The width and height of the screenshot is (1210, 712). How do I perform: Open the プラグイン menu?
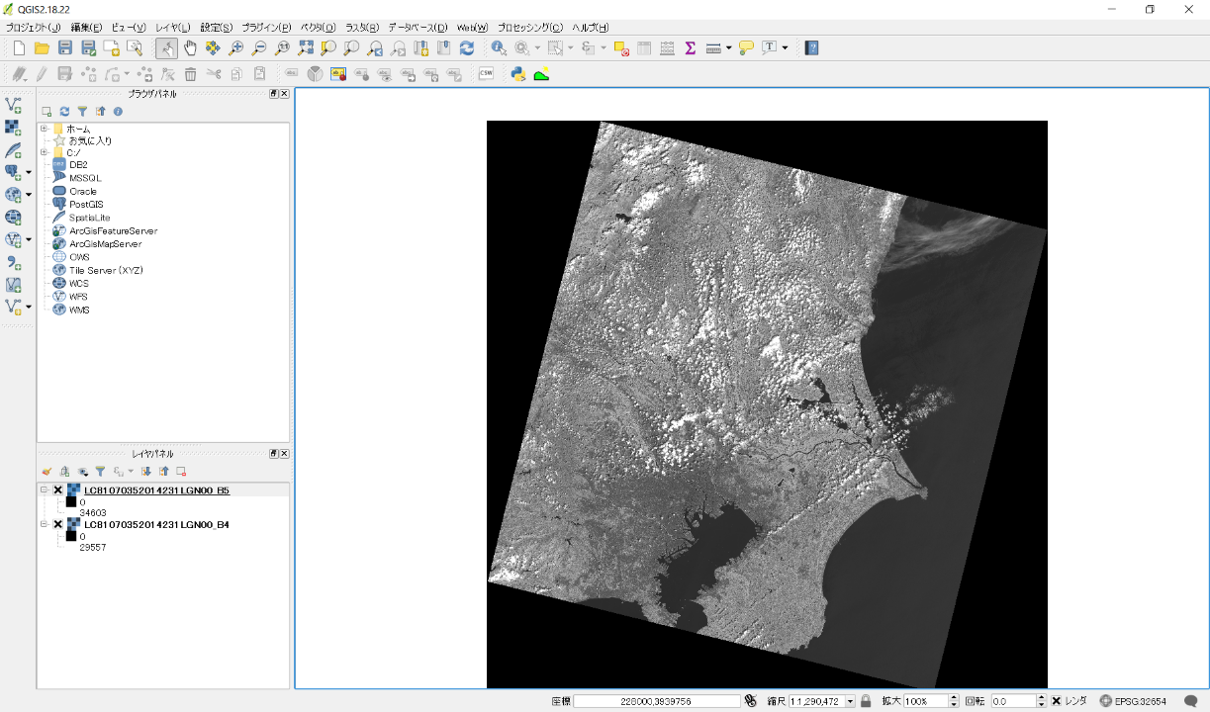(x=266, y=28)
